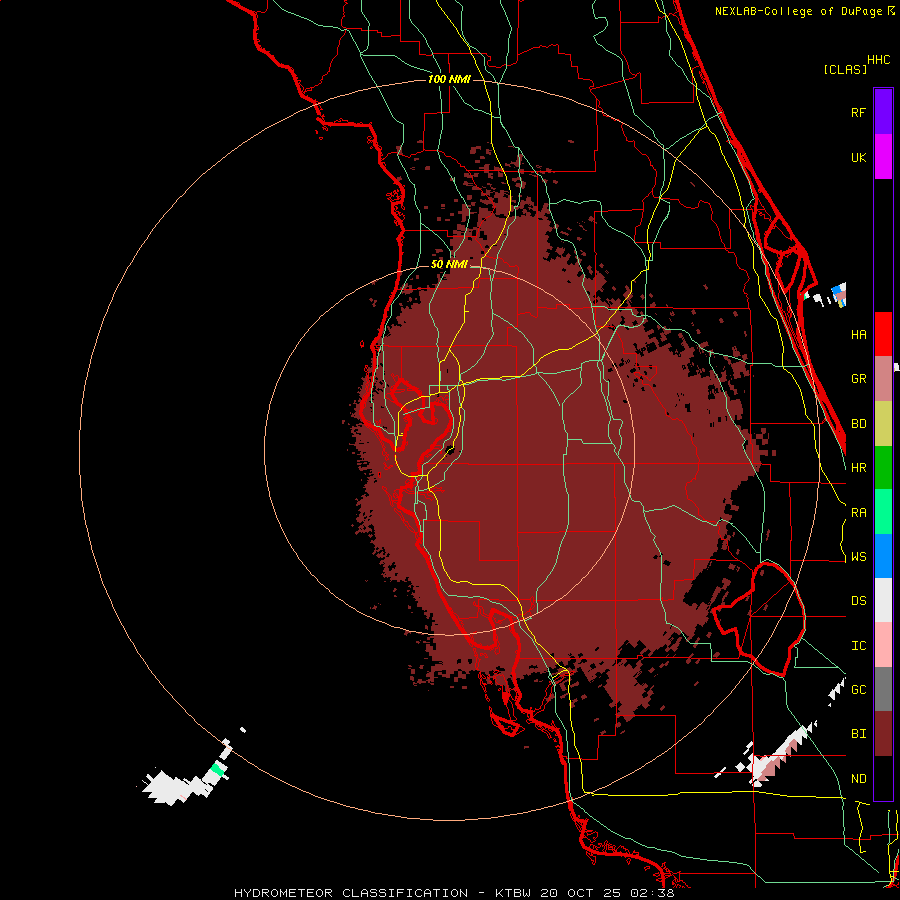Click the IC pink legend swatch
The width and height of the screenshot is (900, 900).
pyautogui.click(x=883, y=645)
